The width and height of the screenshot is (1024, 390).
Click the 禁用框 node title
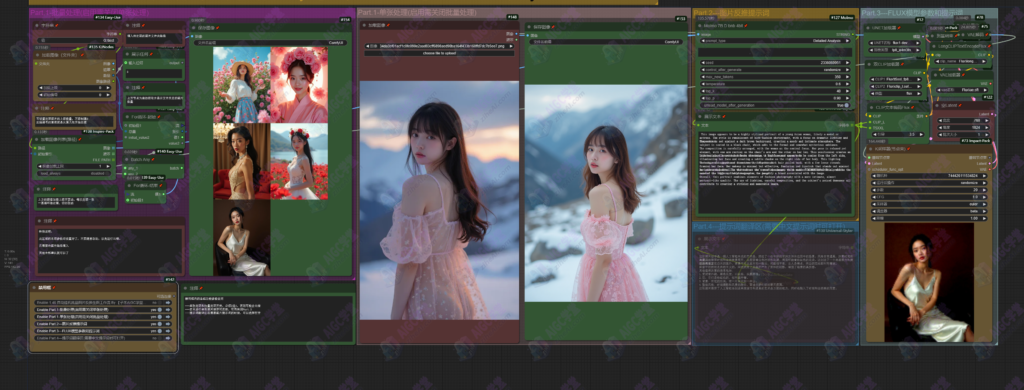point(44,287)
